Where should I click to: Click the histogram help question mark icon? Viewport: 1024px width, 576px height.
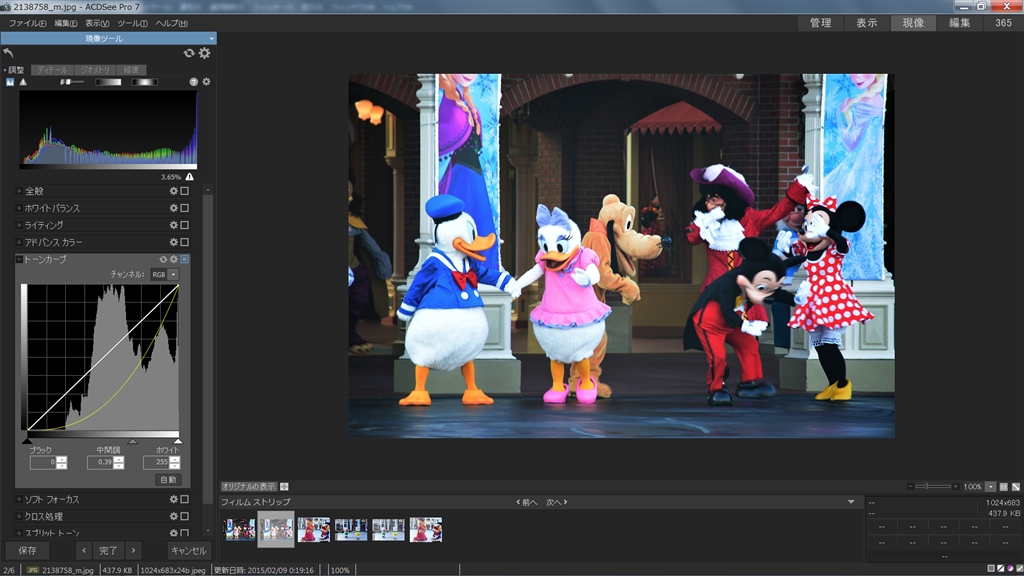tap(194, 82)
